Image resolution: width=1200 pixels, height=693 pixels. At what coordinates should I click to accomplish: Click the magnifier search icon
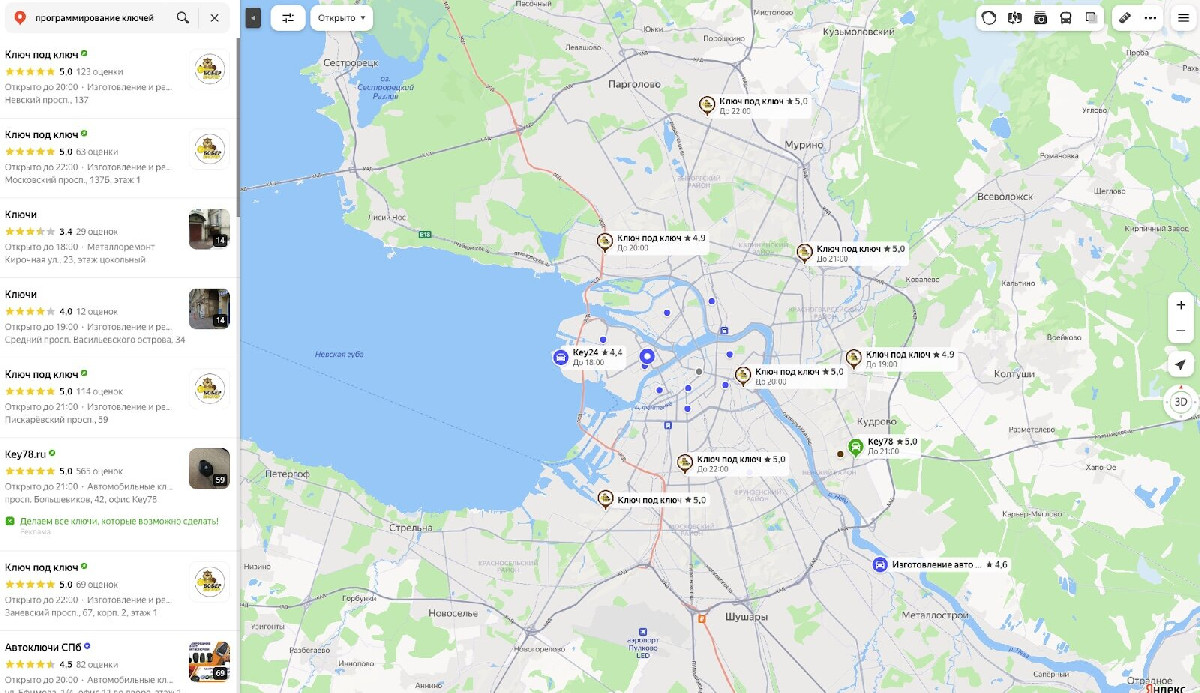182,18
